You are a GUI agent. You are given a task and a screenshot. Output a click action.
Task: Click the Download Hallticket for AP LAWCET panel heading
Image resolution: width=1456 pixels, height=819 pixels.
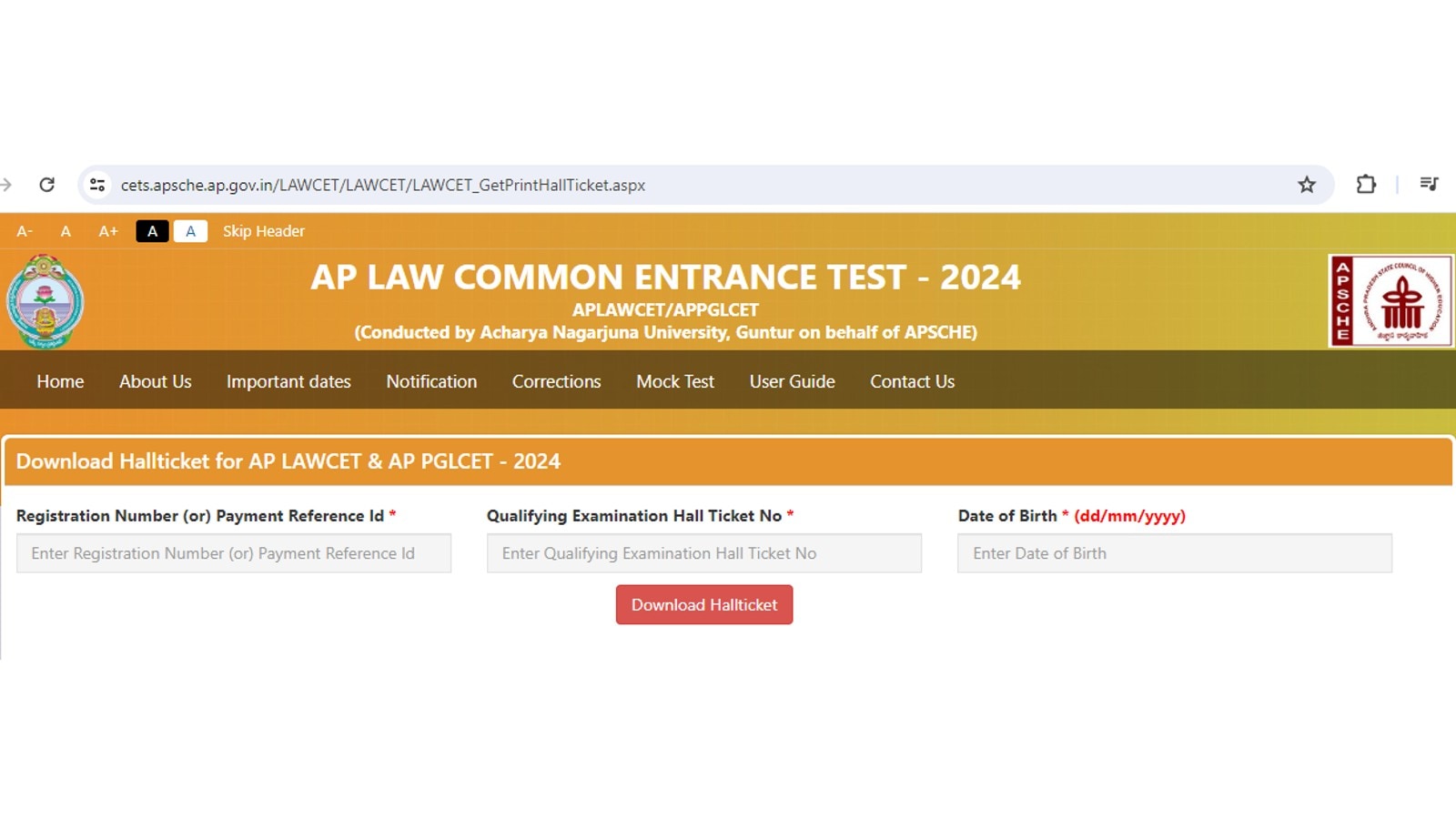coord(288,461)
